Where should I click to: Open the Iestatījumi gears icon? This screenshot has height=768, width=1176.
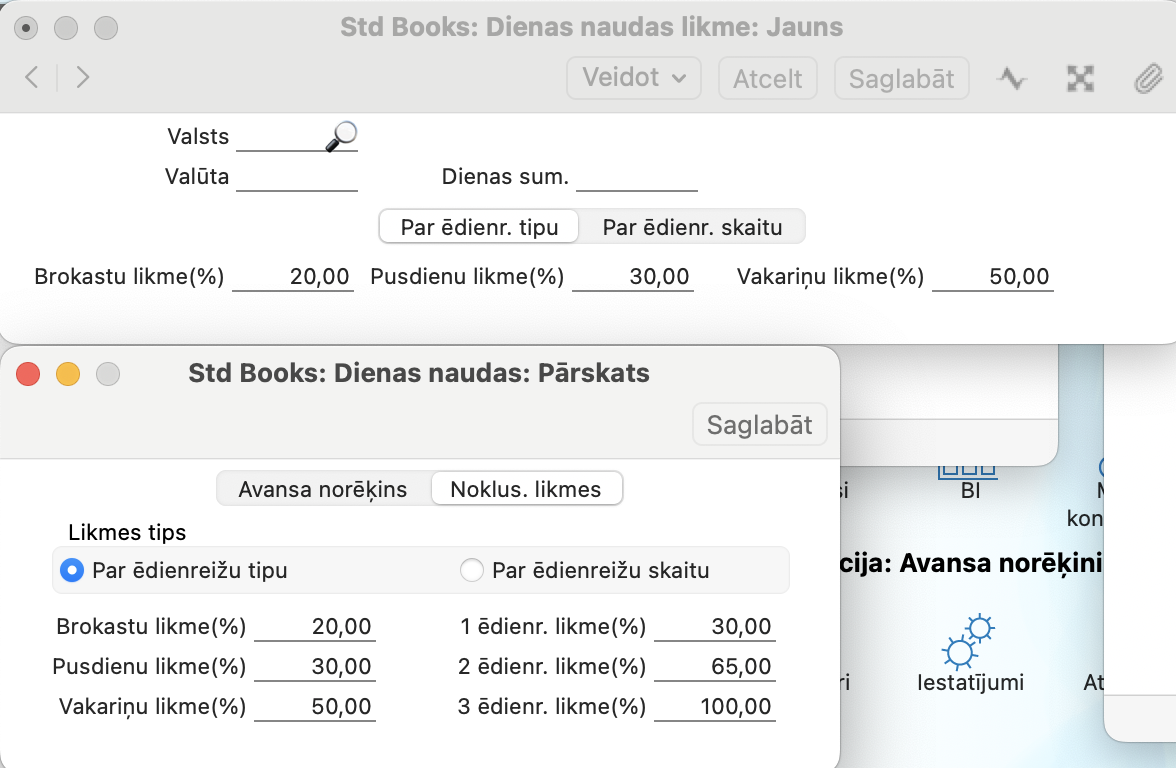[970, 642]
